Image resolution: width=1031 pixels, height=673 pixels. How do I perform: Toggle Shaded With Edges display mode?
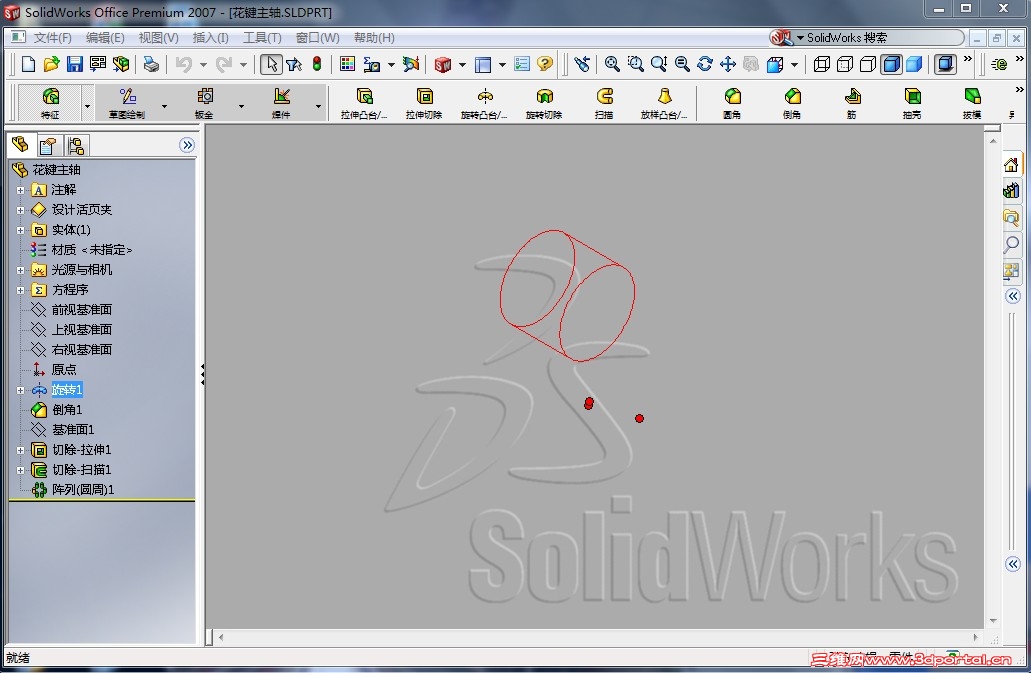pos(892,64)
